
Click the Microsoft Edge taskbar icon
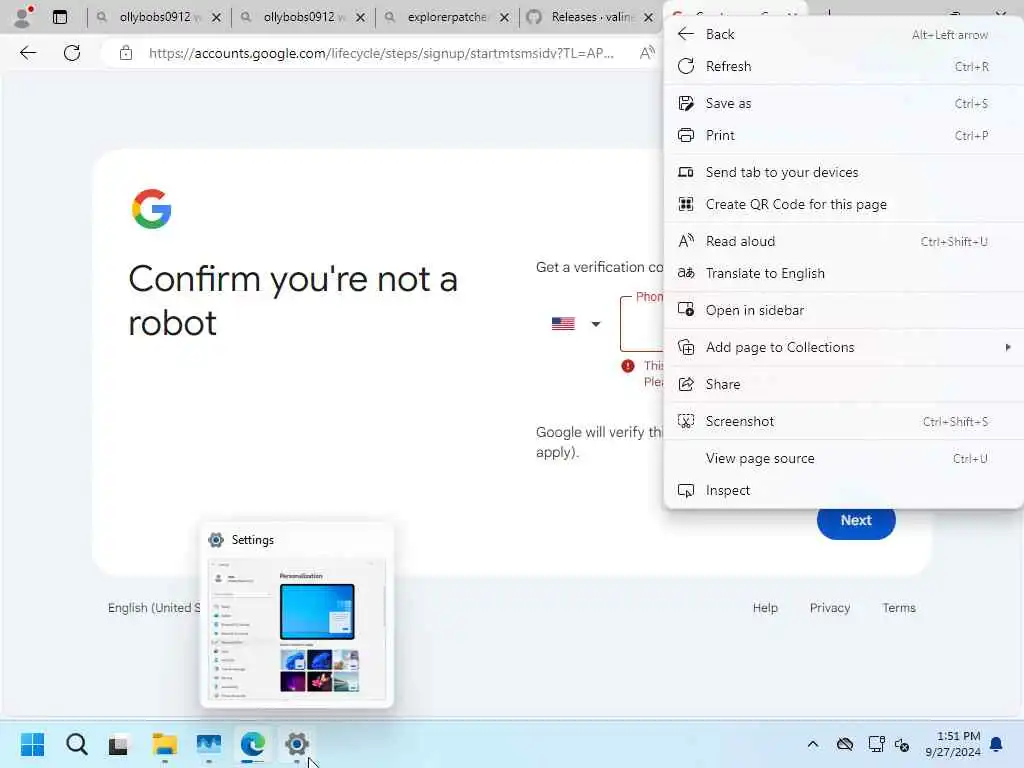point(252,744)
